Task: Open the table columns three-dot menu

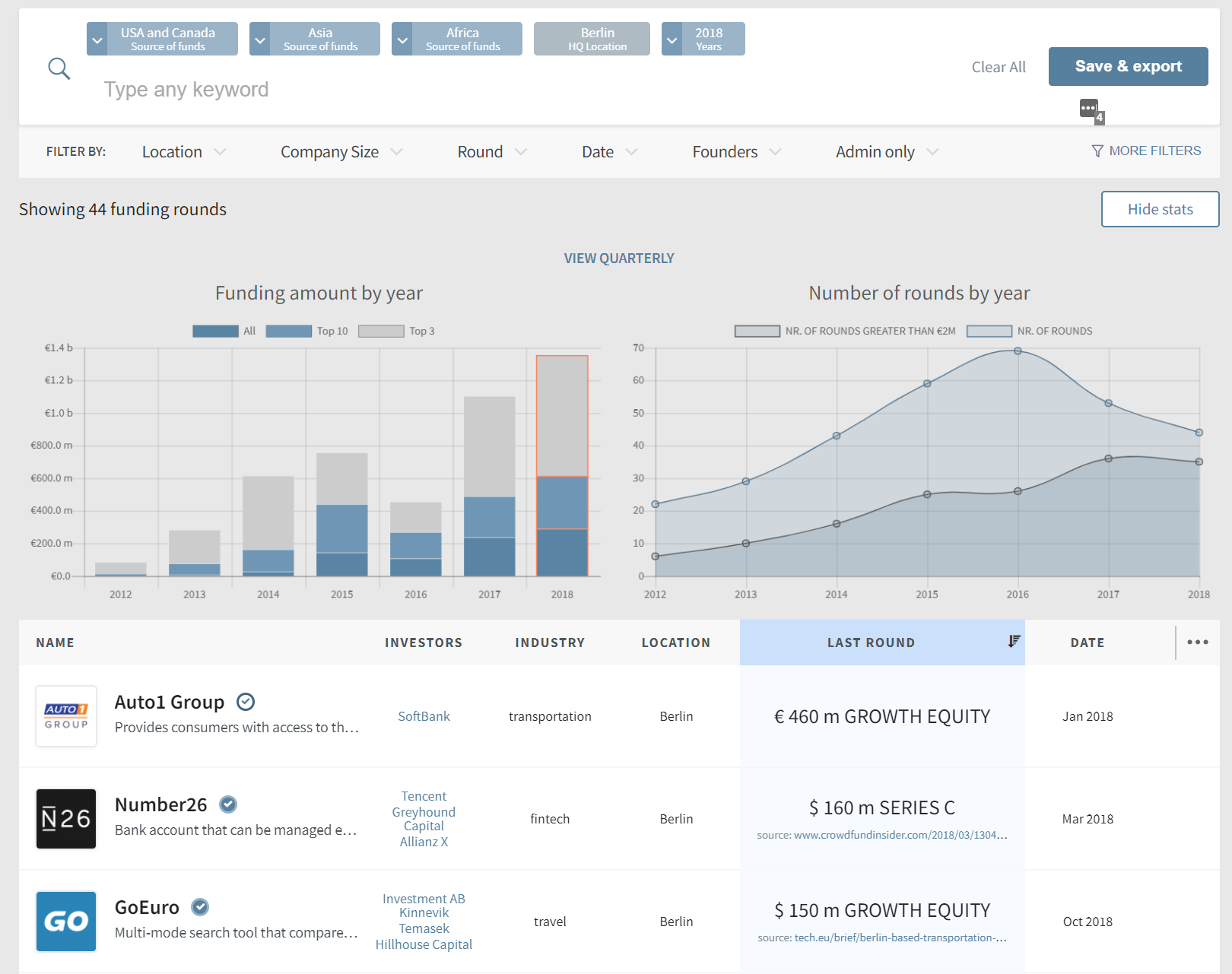Action: tap(1197, 642)
